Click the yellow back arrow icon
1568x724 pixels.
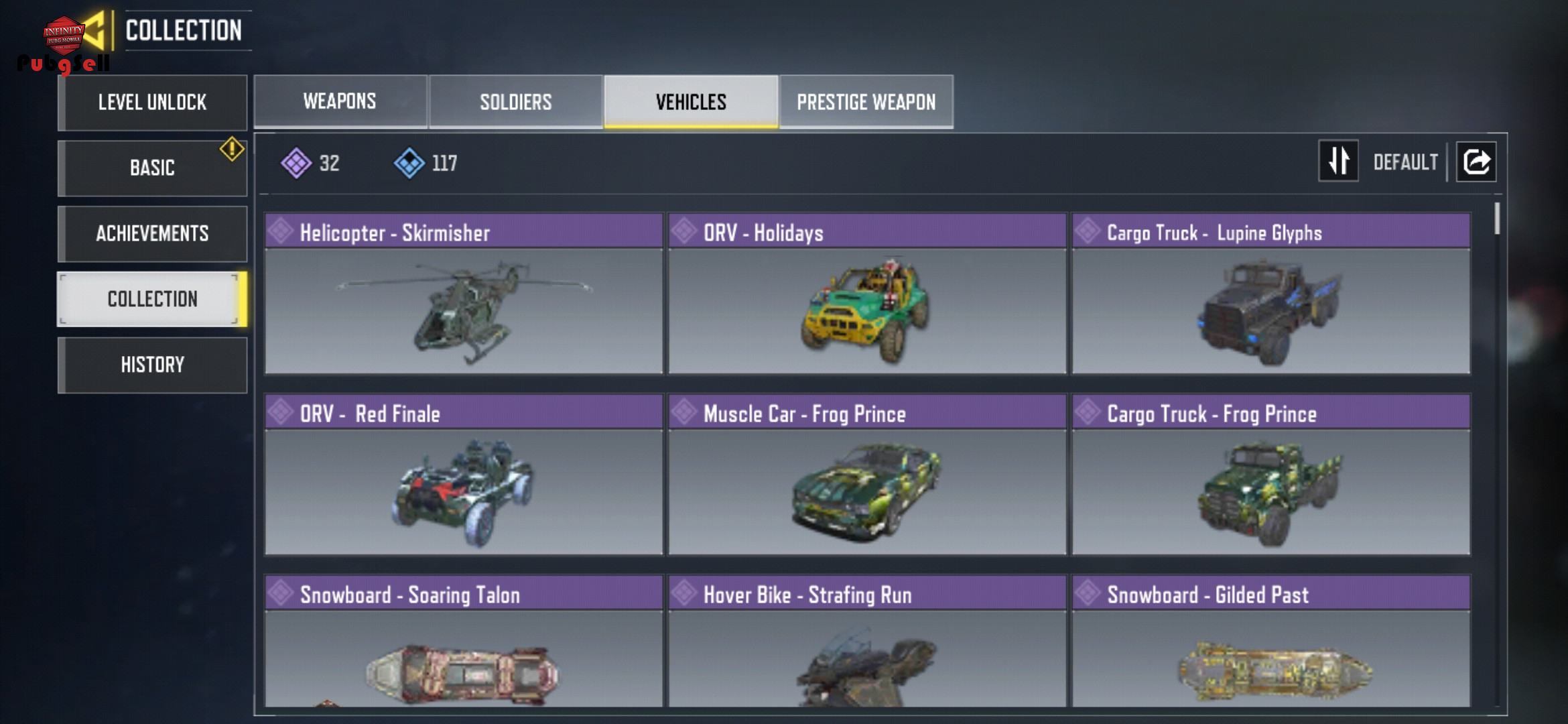coord(96,30)
